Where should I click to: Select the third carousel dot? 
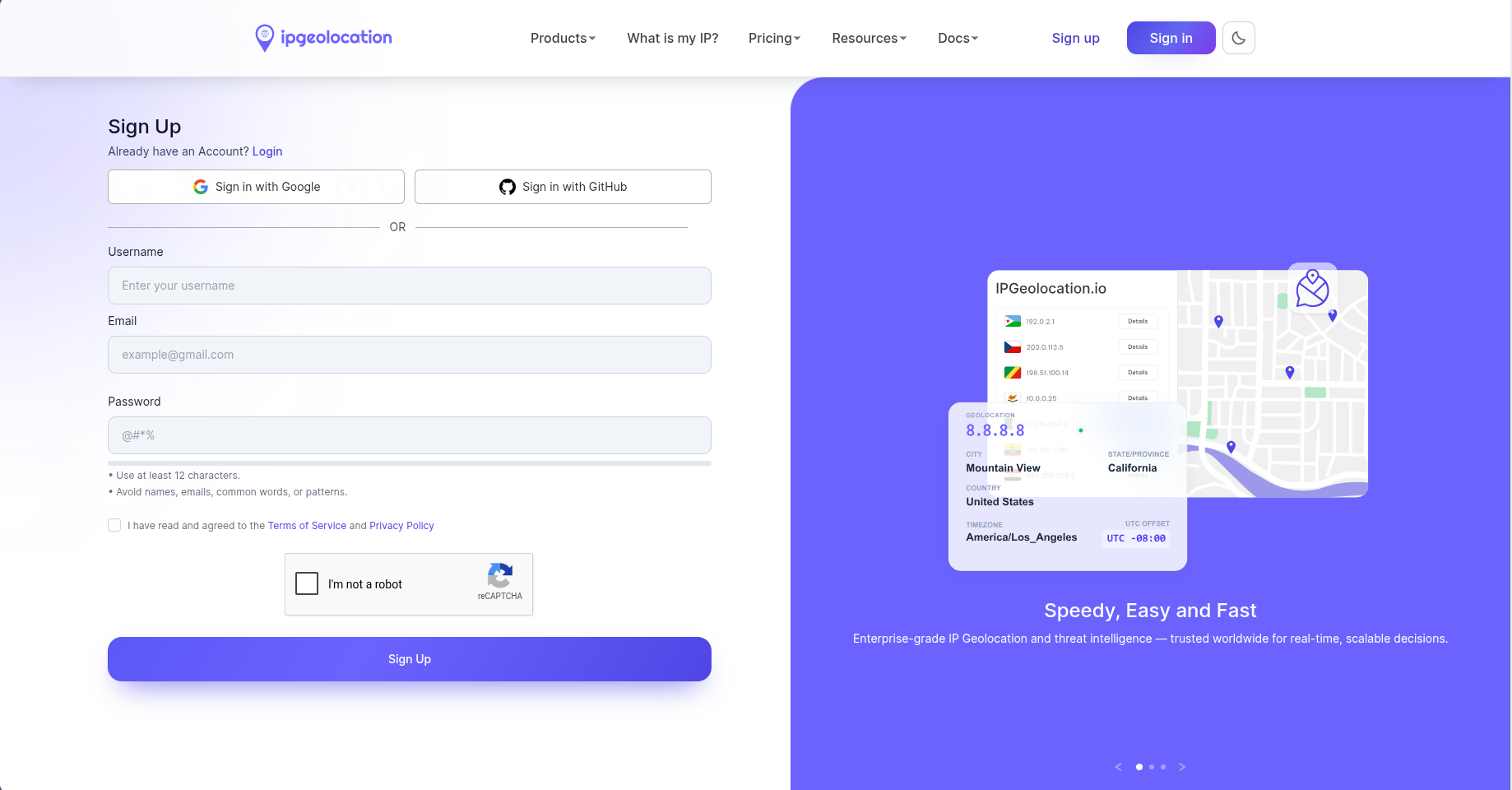click(x=1163, y=767)
